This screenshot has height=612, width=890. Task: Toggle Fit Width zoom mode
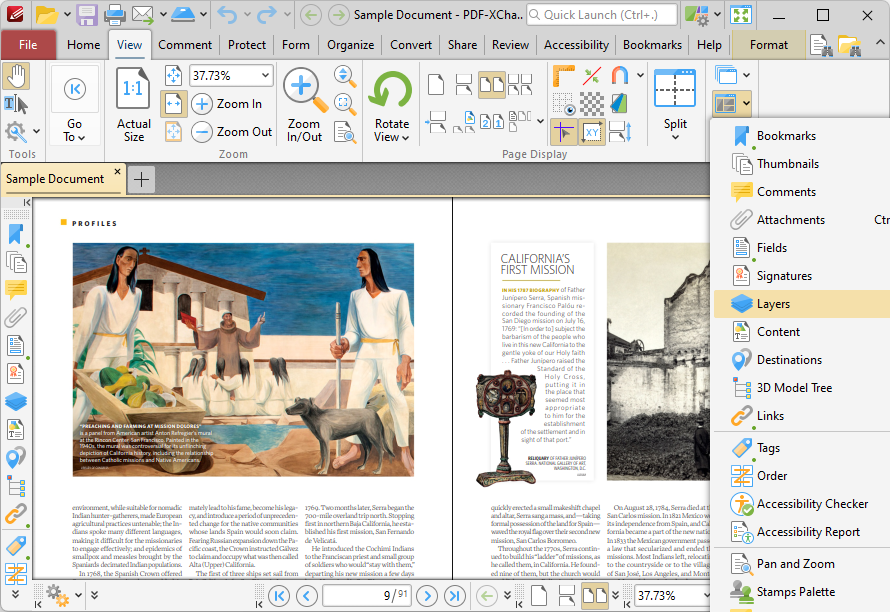[x=173, y=104]
